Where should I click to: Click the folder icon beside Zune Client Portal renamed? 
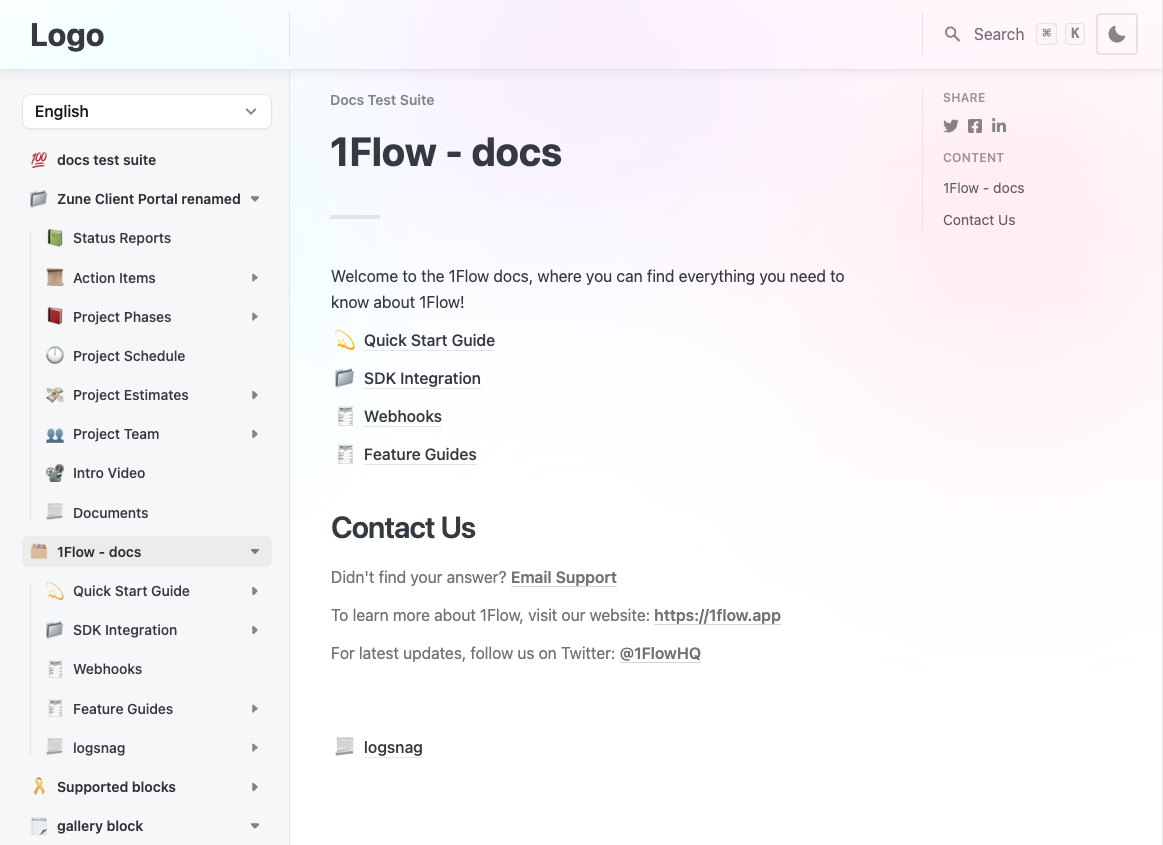(39, 199)
